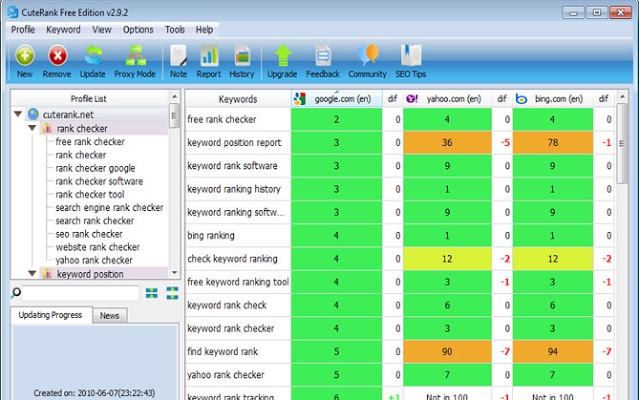Open the Help menu
The image size is (640, 400).
[x=204, y=30]
